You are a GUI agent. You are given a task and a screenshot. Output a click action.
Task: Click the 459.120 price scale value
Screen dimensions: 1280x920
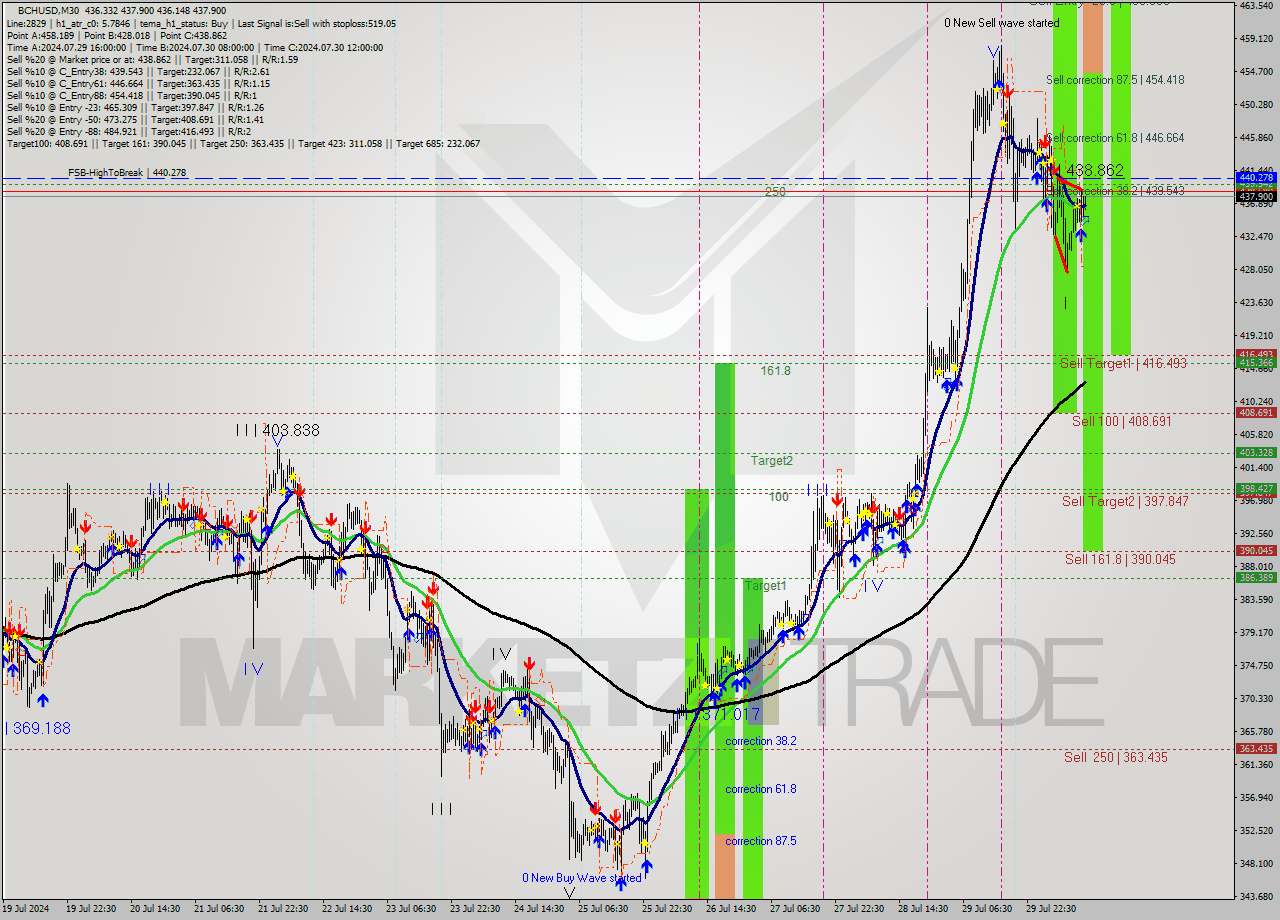pos(1256,38)
